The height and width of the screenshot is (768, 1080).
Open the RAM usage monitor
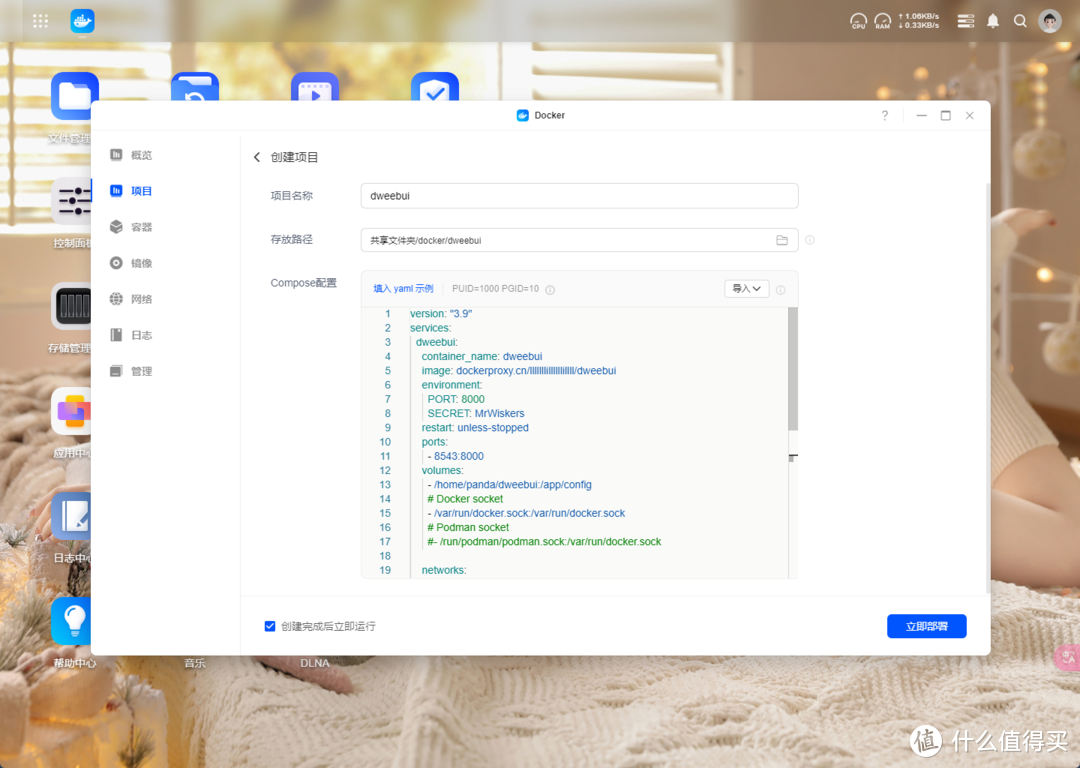tap(882, 20)
